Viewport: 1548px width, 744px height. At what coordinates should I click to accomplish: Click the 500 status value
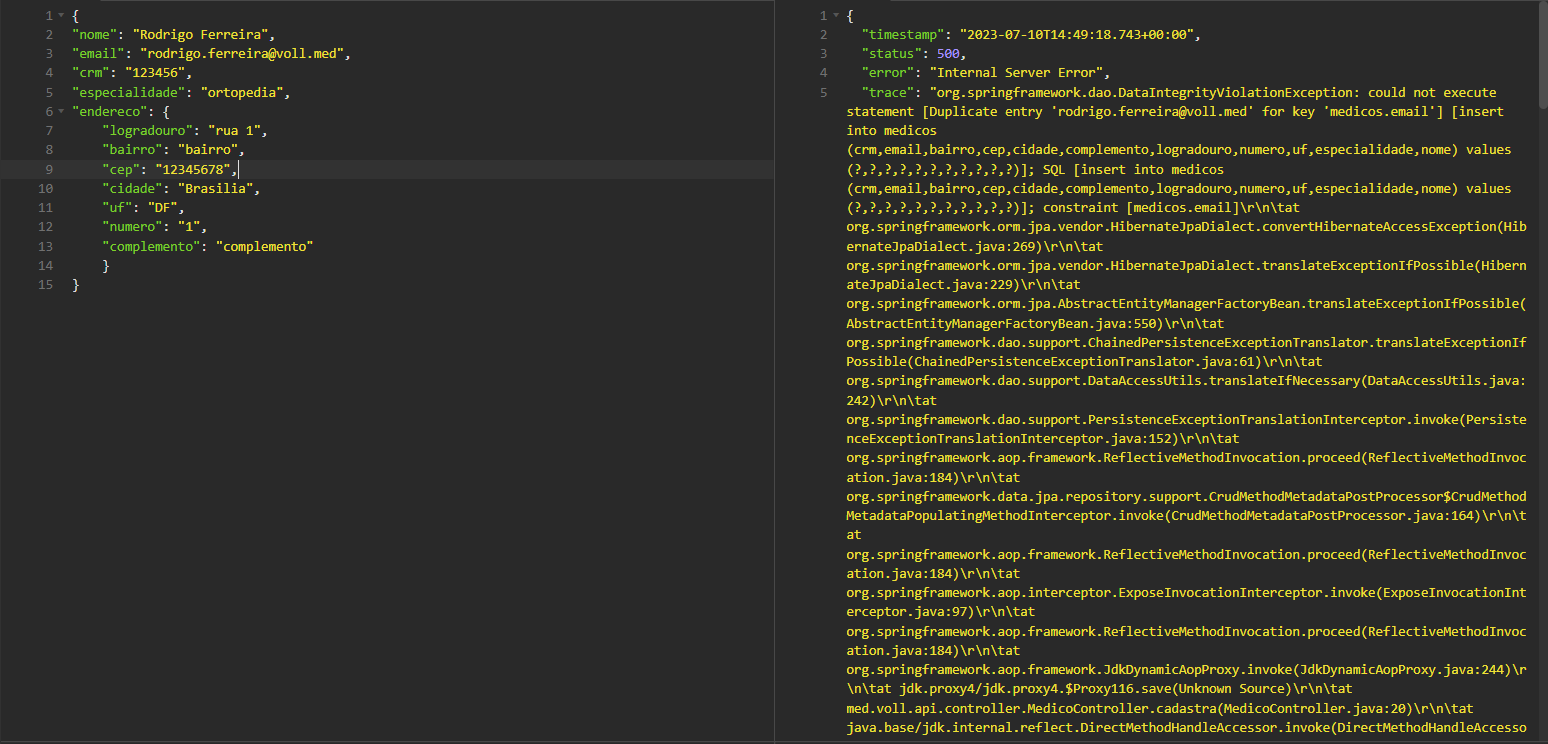click(948, 54)
